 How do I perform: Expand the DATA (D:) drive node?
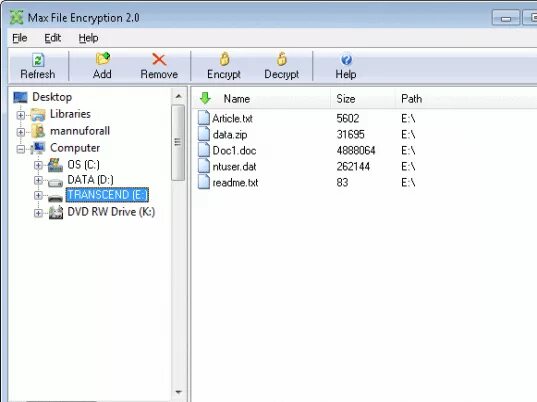[x=38, y=180]
